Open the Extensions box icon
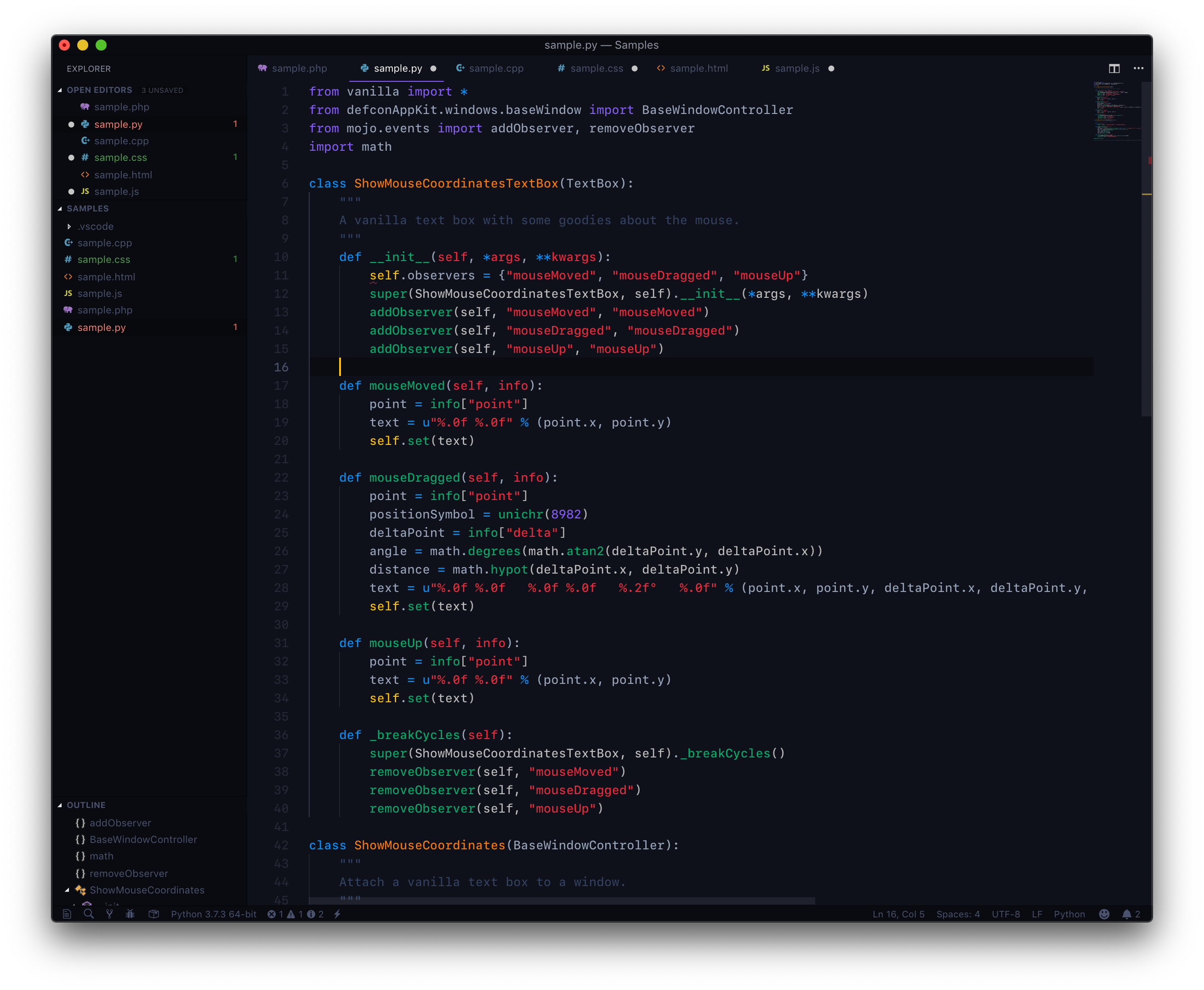The image size is (1204, 990). click(x=153, y=914)
